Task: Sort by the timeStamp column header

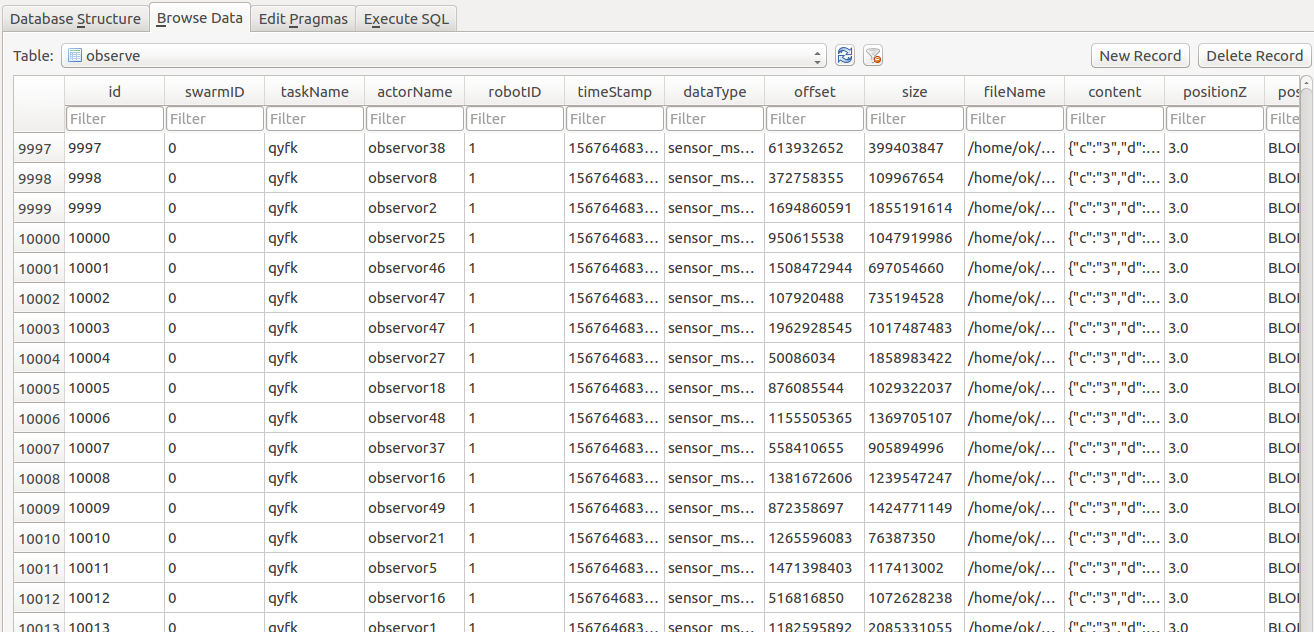Action: tap(614, 91)
